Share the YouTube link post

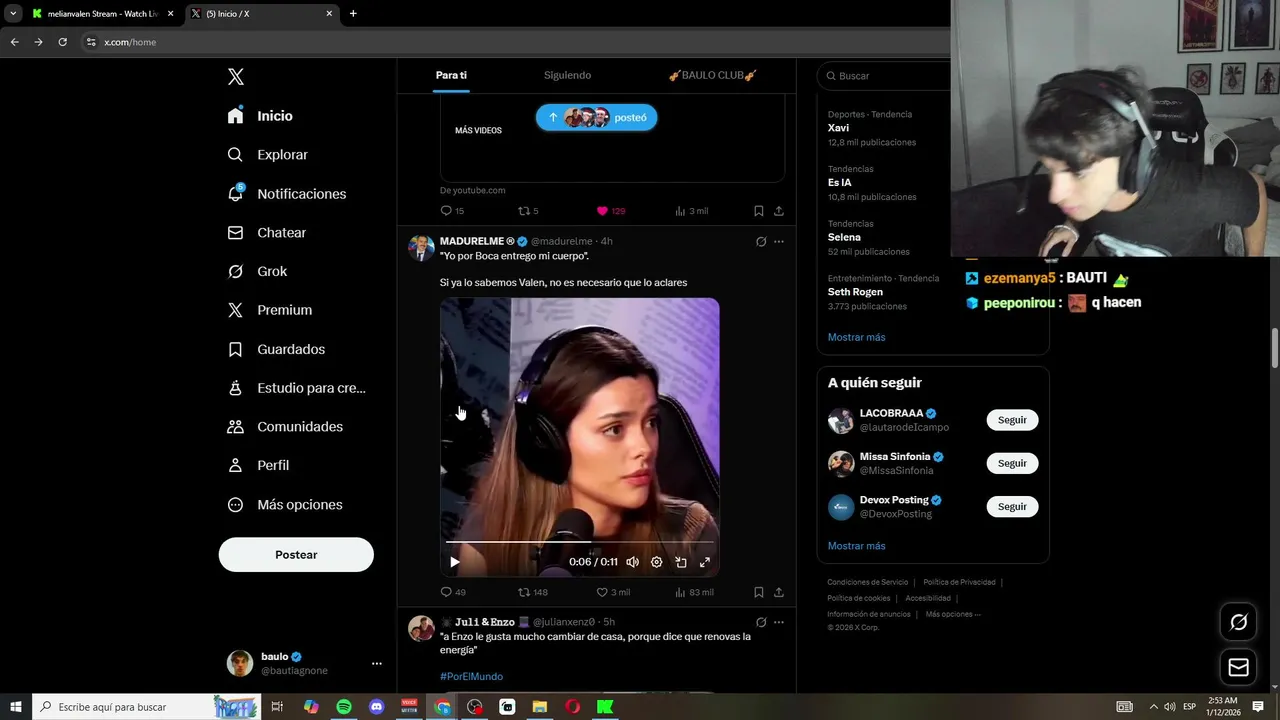(779, 211)
